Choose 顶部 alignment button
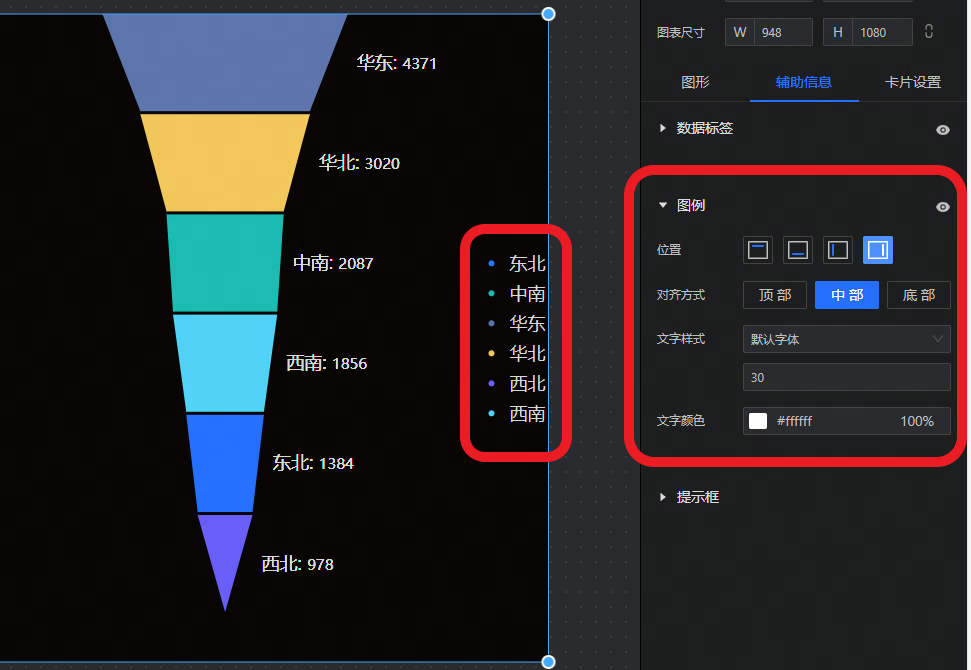971x670 pixels. (x=775, y=295)
